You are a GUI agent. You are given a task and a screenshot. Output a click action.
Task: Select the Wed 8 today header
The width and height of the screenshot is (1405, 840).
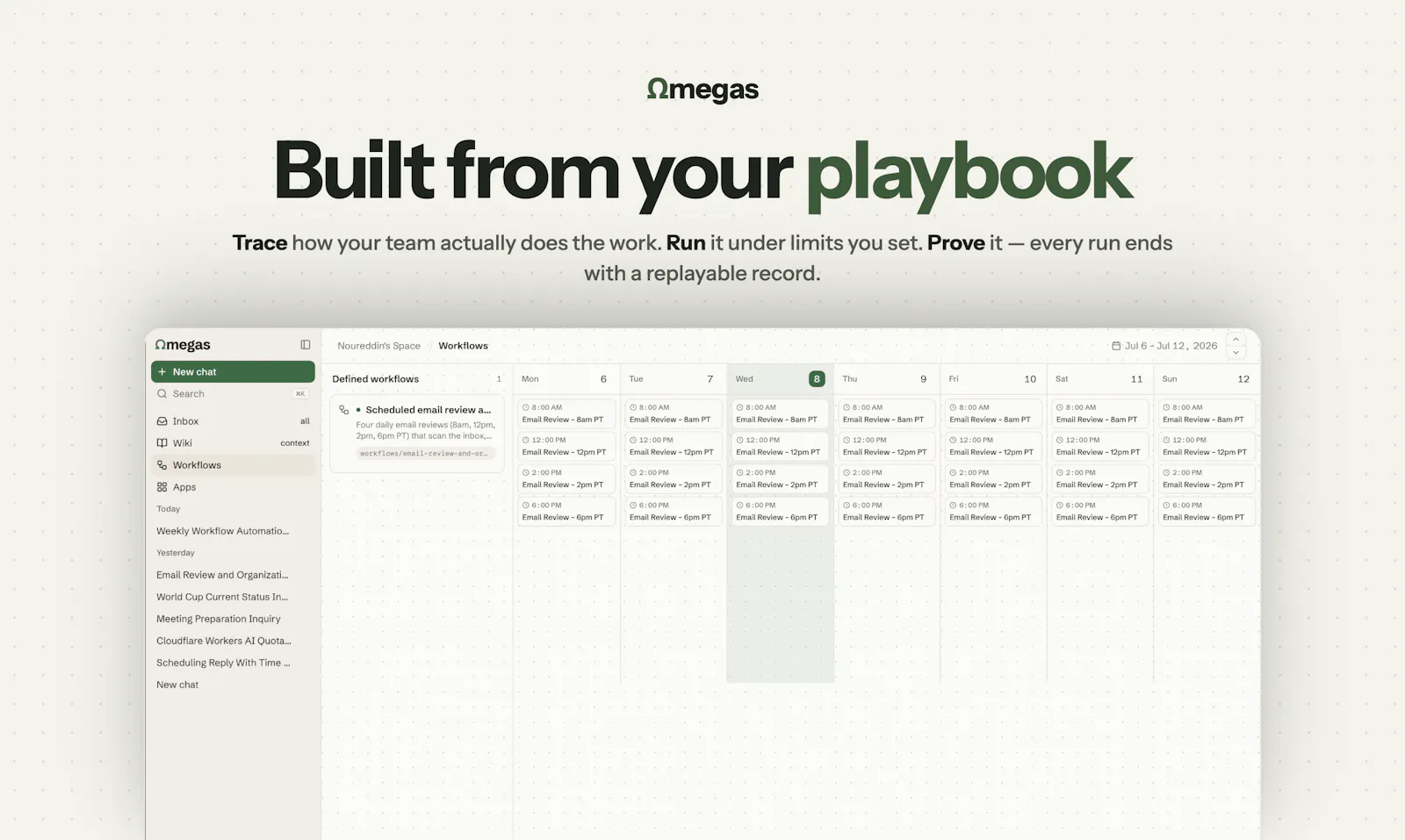point(780,379)
